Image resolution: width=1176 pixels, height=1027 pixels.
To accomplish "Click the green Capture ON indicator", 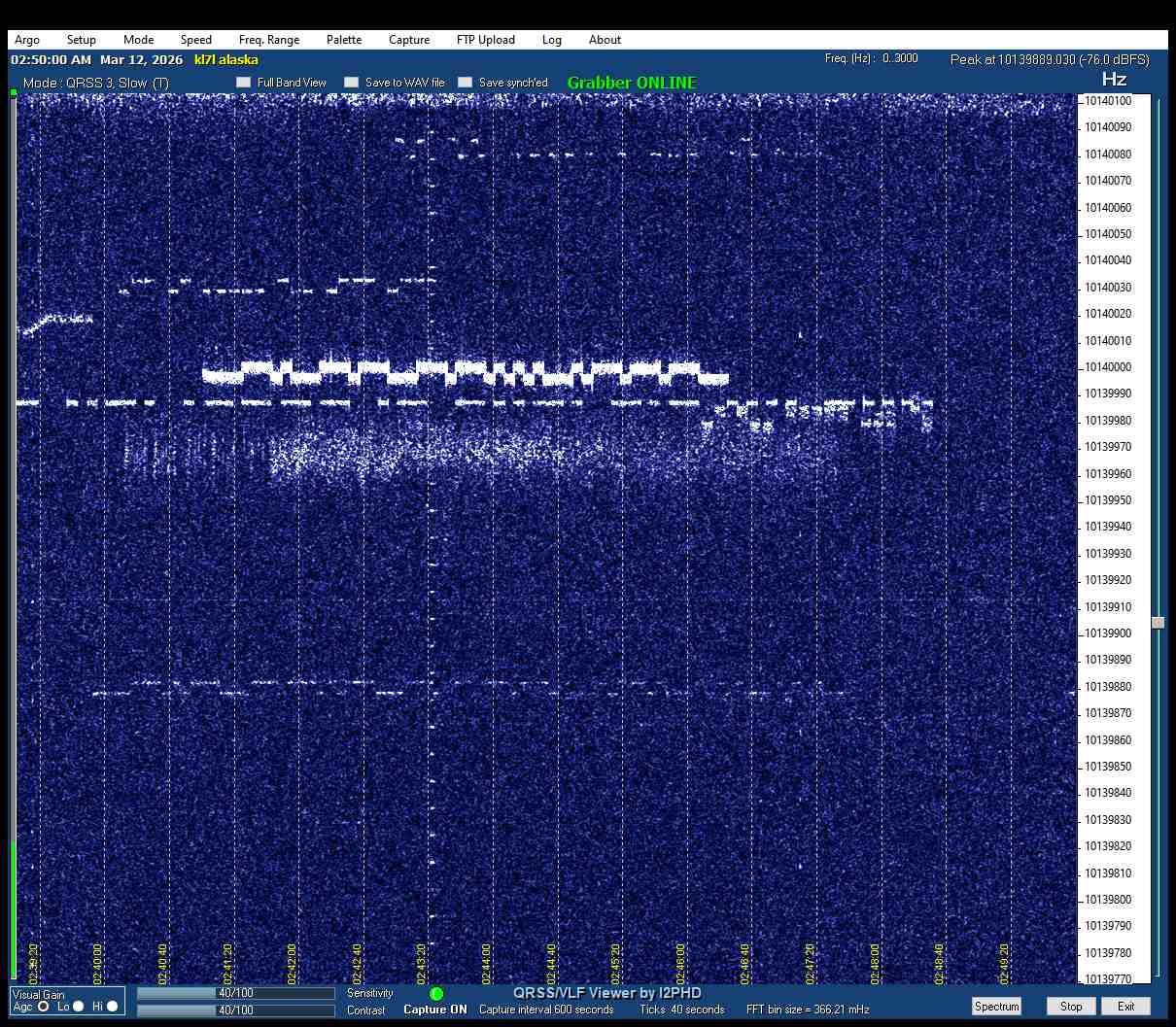I will point(436,994).
